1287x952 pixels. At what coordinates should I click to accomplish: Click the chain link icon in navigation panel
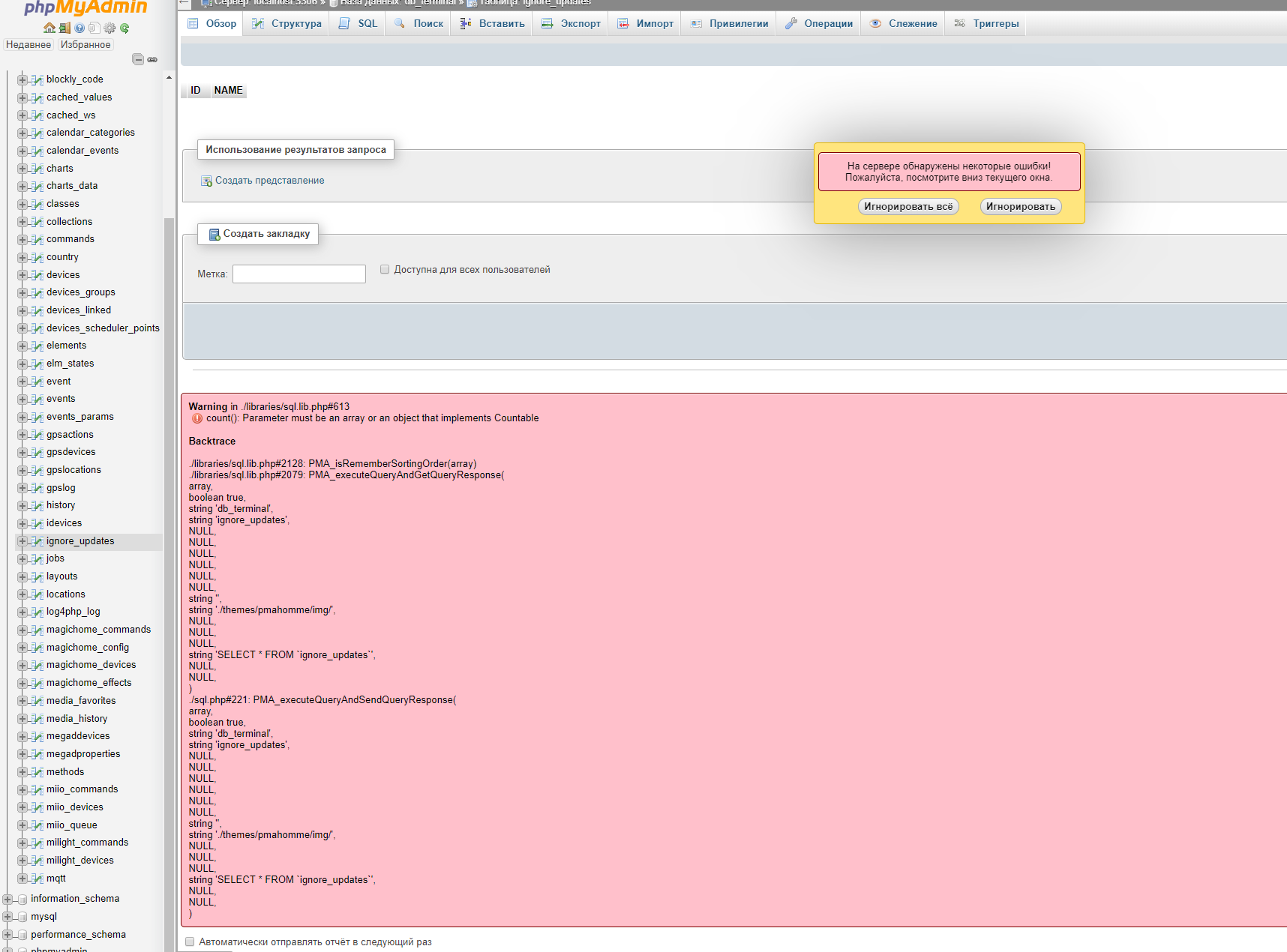[x=152, y=59]
